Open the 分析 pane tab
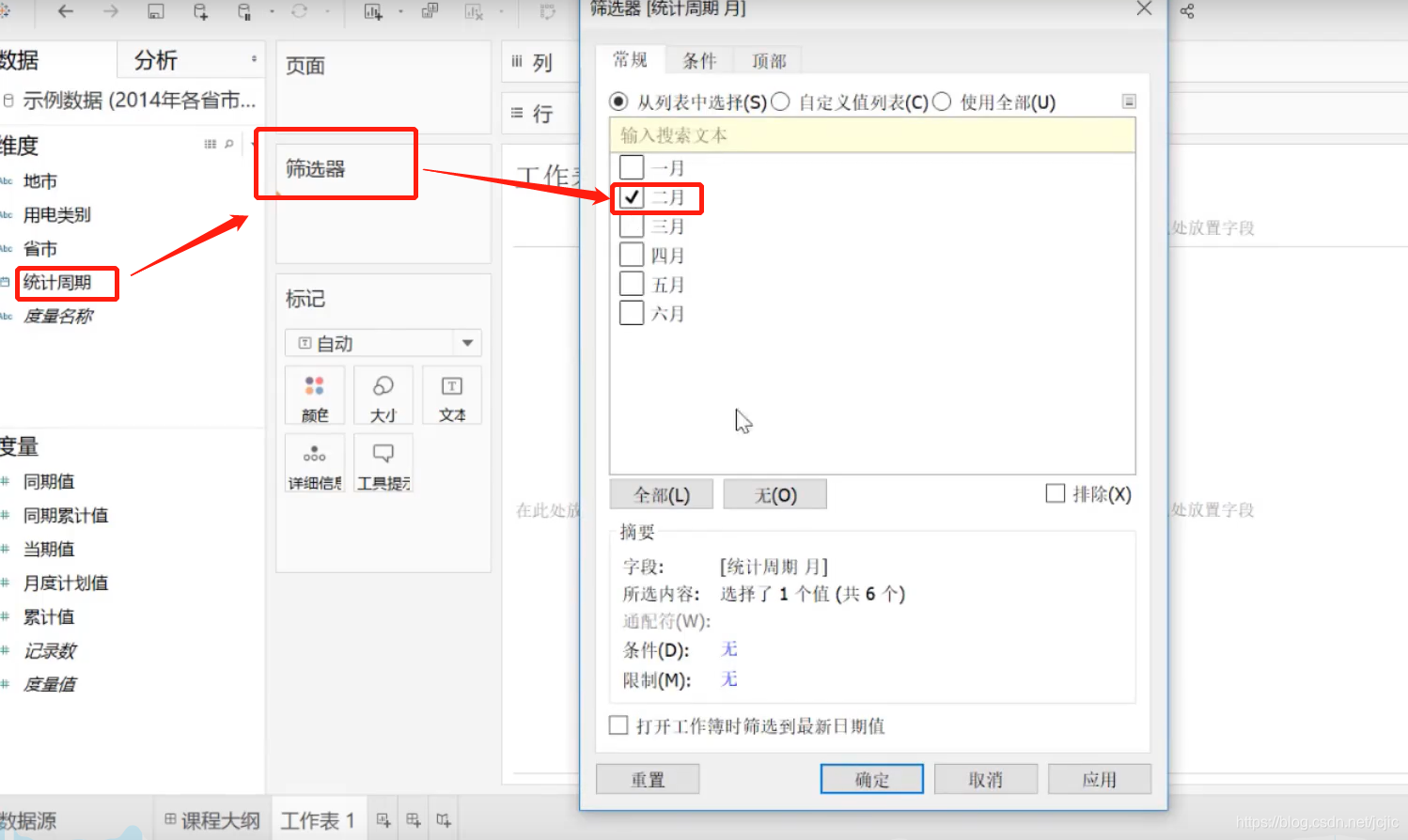 click(x=156, y=60)
